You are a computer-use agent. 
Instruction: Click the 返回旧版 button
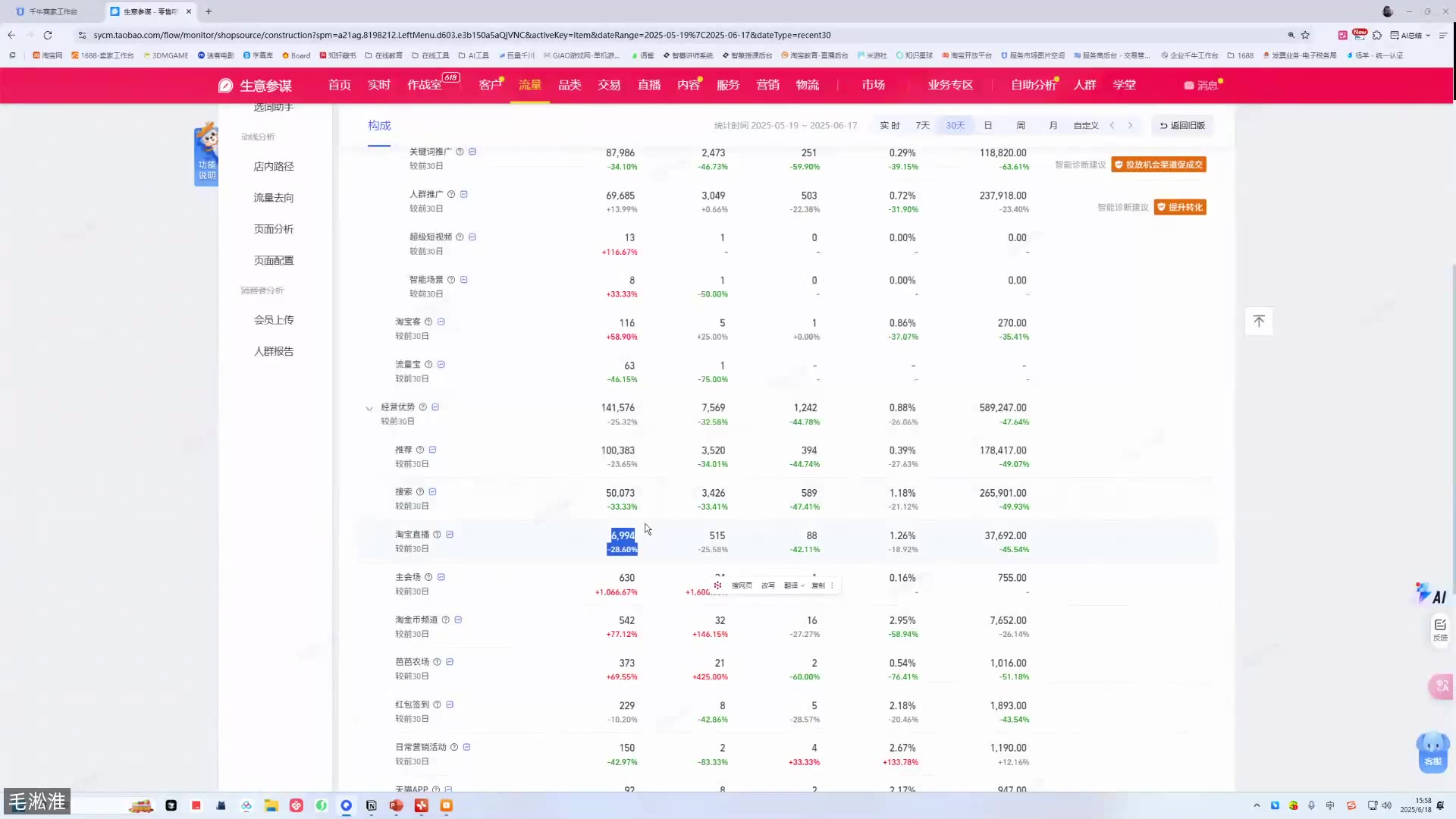[1182, 125]
